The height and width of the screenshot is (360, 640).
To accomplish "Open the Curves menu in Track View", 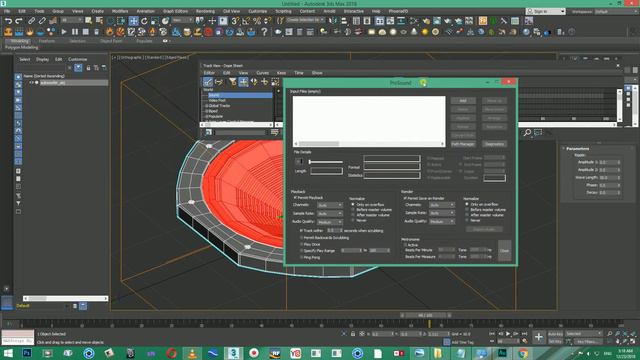I will point(262,73).
